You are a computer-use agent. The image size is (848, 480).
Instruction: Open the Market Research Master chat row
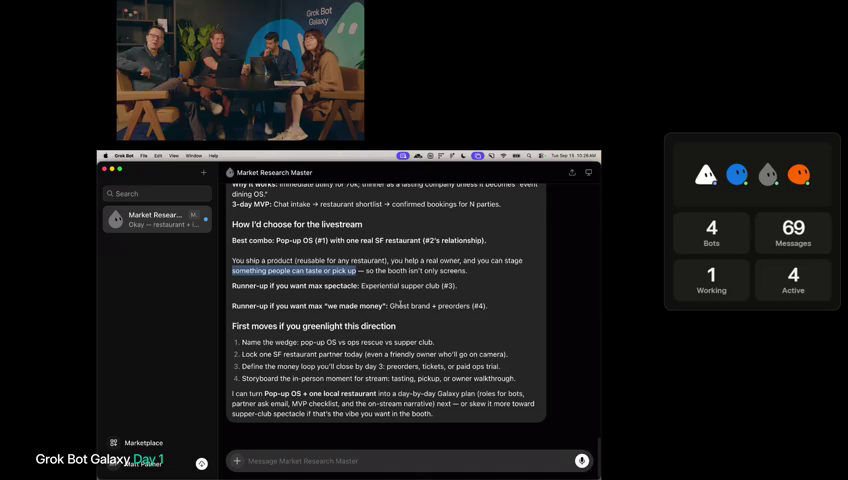157,219
